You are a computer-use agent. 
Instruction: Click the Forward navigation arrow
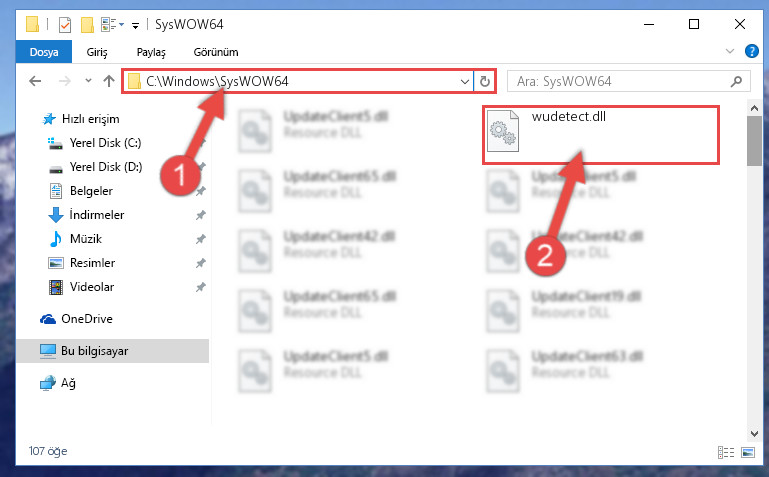tap(64, 81)
